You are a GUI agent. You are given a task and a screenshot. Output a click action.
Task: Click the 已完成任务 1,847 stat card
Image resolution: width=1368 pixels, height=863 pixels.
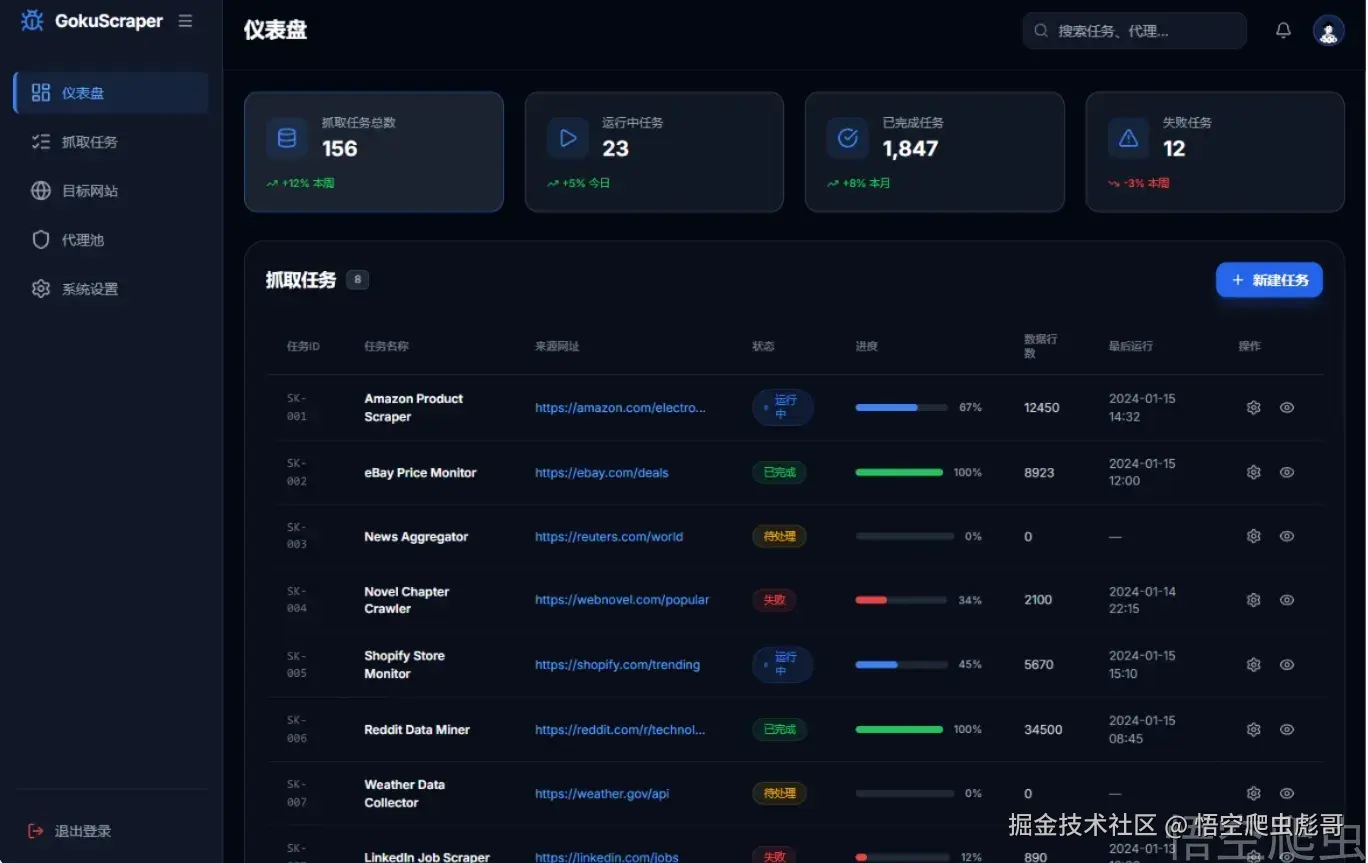click(934, 152)
